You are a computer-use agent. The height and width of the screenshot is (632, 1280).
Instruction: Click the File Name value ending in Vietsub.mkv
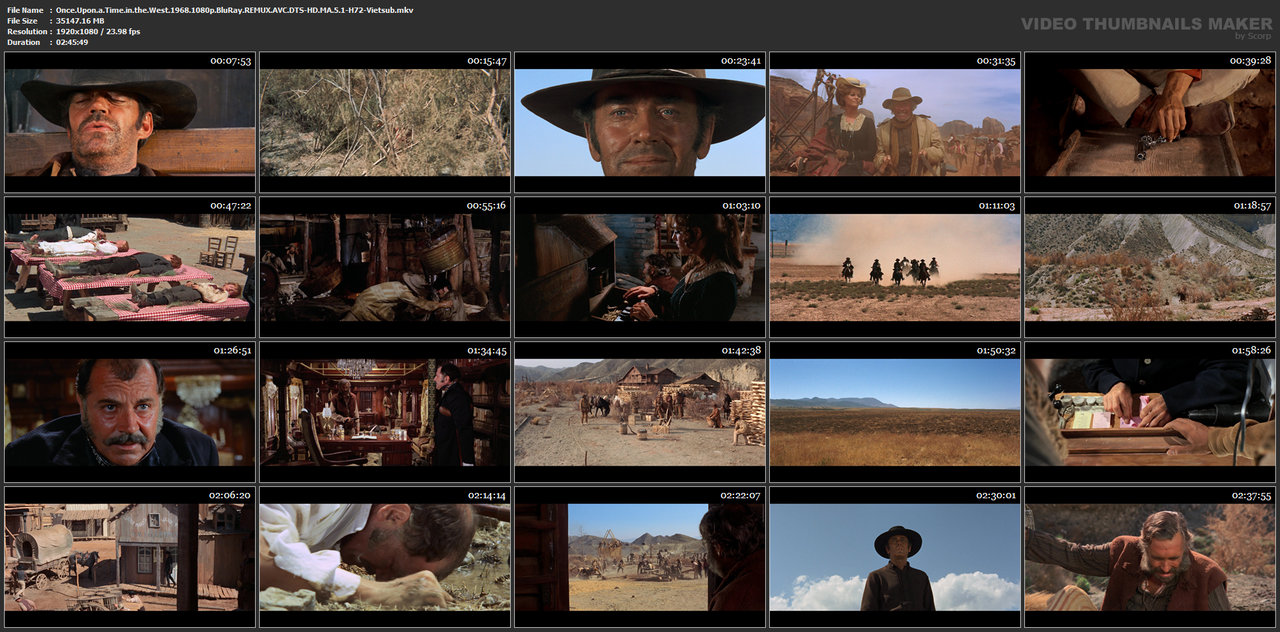235,10
